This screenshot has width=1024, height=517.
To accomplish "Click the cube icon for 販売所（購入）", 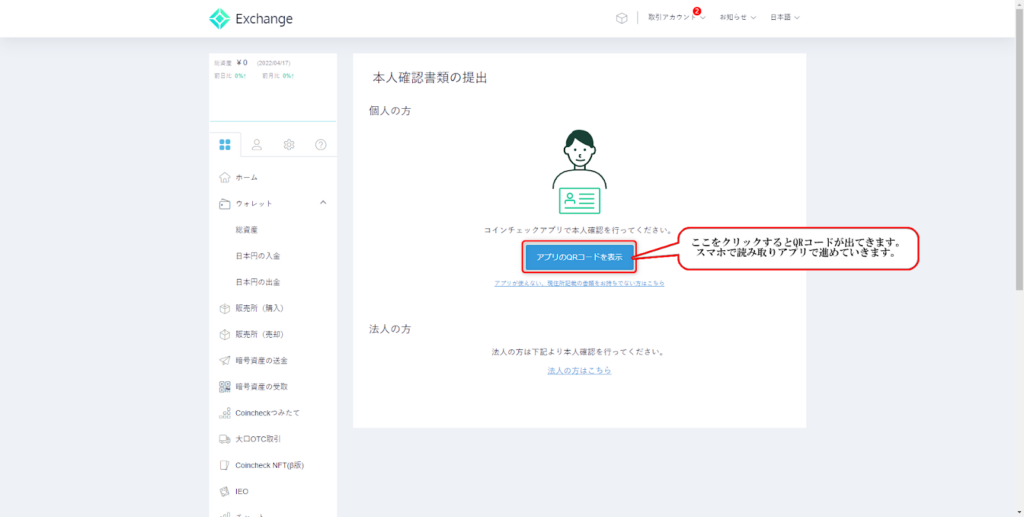I will (x=225, y=308).
